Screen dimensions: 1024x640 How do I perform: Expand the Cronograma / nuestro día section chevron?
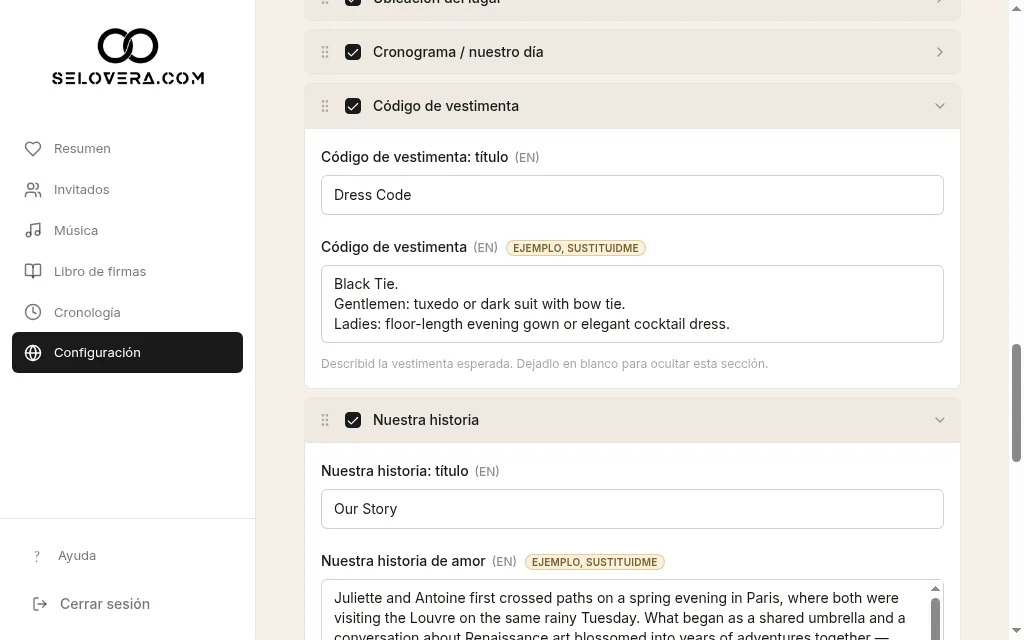(940, 52)
